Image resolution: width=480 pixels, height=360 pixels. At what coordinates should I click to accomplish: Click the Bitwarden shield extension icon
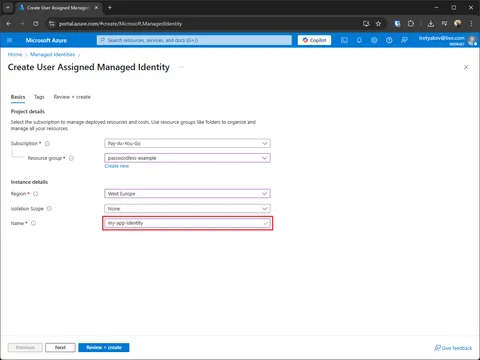pos(397,24)
